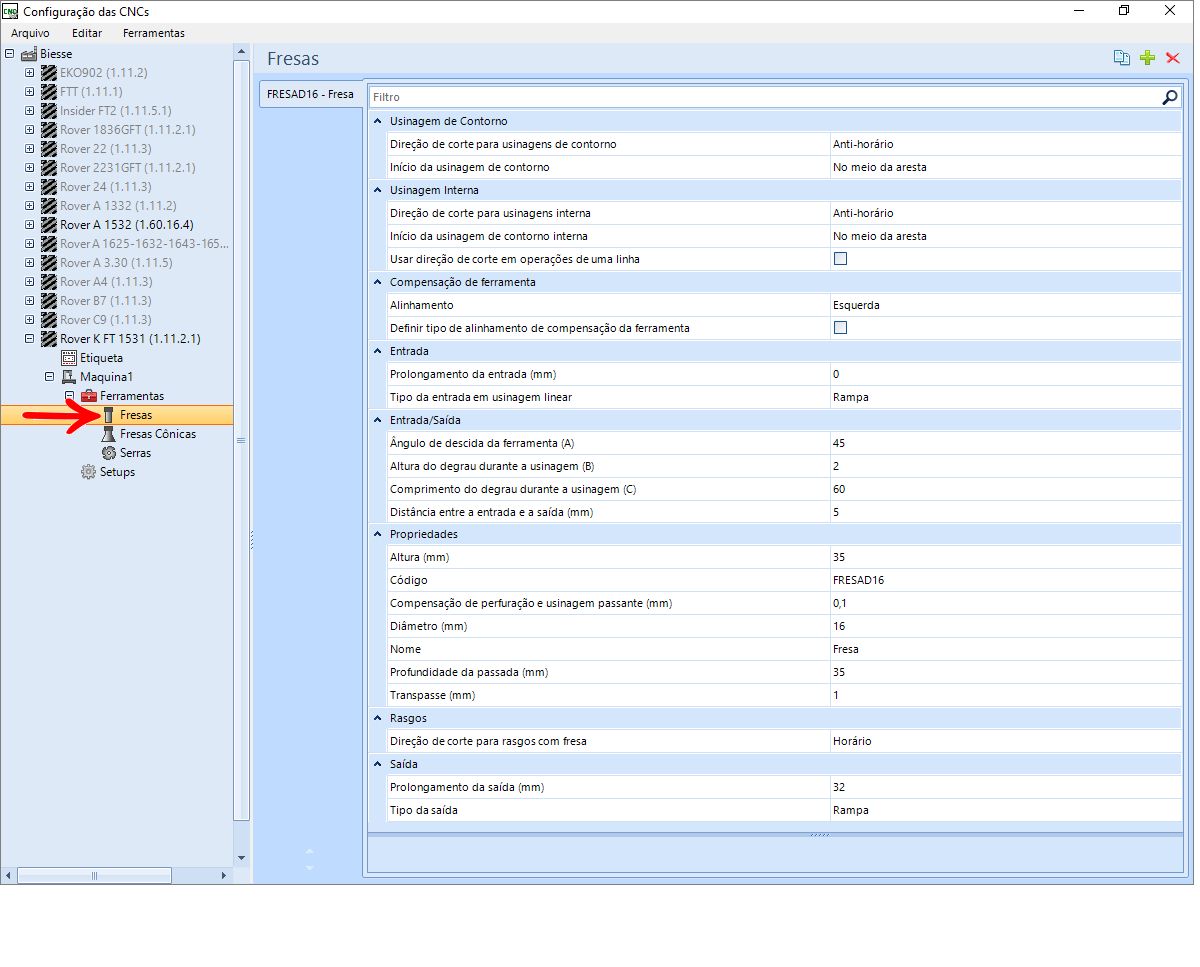Image resolution: width=1200 pixels, height=967 pixels.
Task: Open the Editar menu
Action: pyautogui.click(x=87, y=33)
